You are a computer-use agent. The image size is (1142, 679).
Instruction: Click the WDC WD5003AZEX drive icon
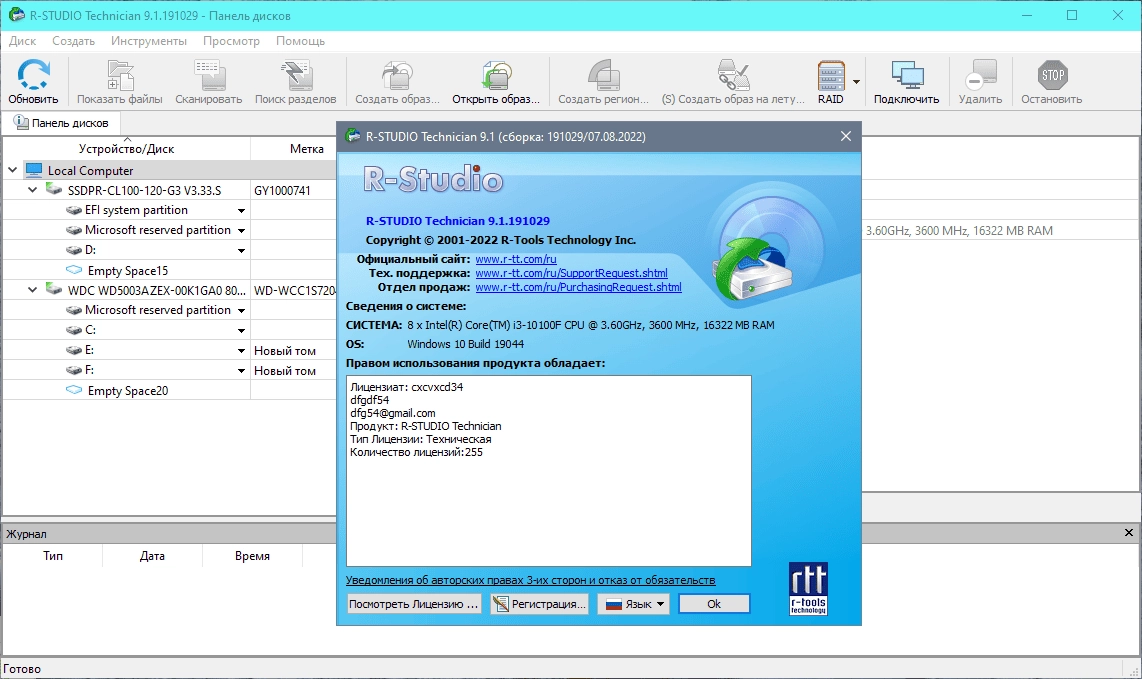tap(54, 289)
